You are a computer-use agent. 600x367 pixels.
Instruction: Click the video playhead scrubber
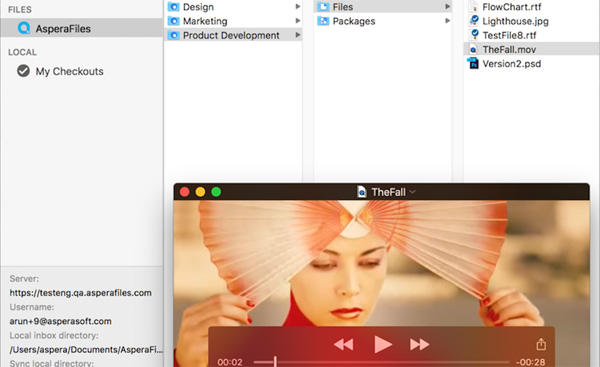275,362
